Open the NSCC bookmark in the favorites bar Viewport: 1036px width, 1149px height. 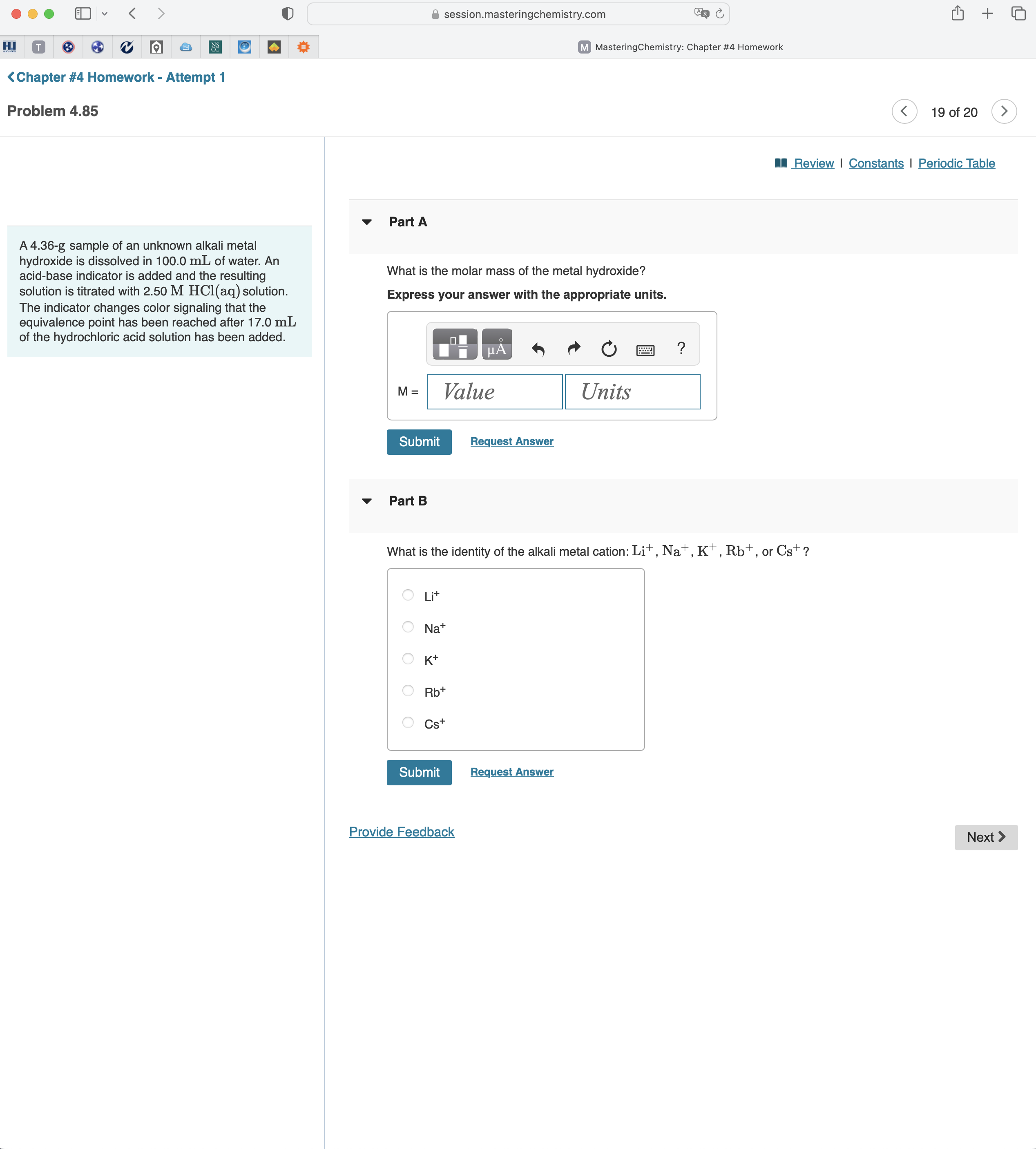pos(215,47)
